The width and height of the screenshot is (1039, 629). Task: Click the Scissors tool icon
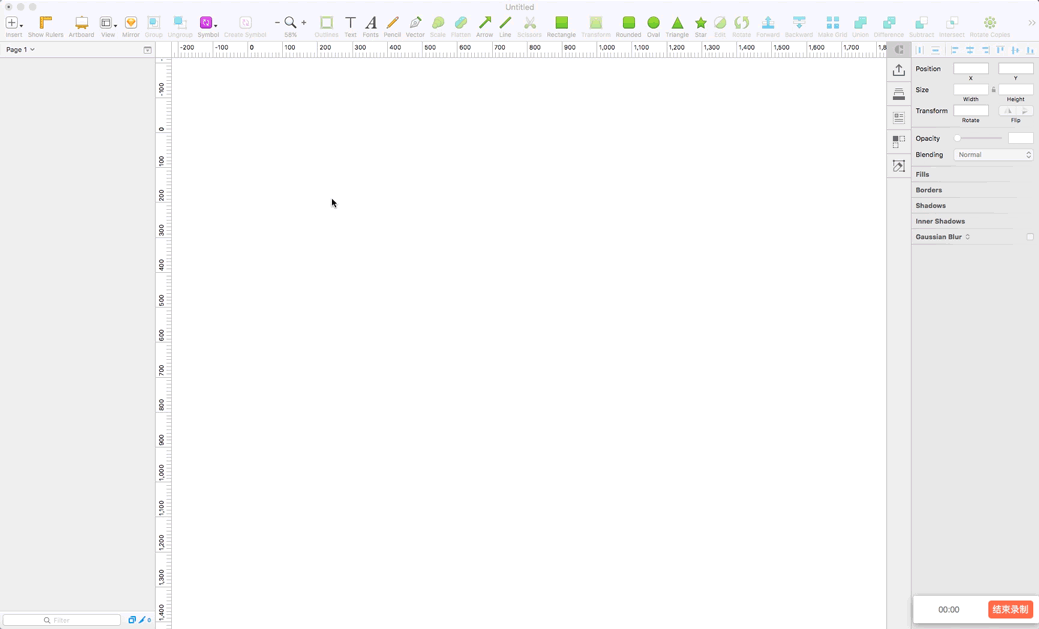(529, 23)
